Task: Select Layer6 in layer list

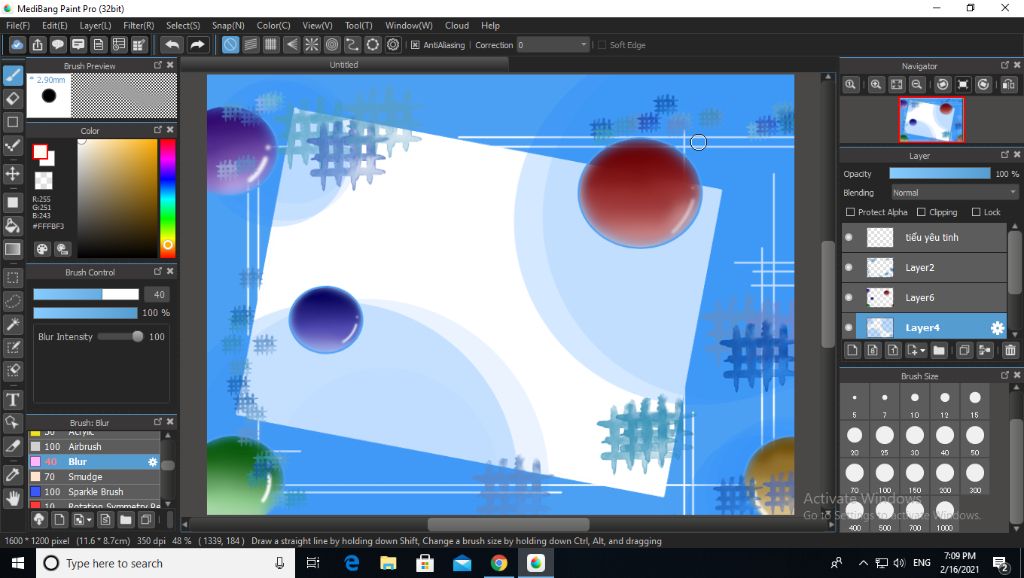Action: 924,297
